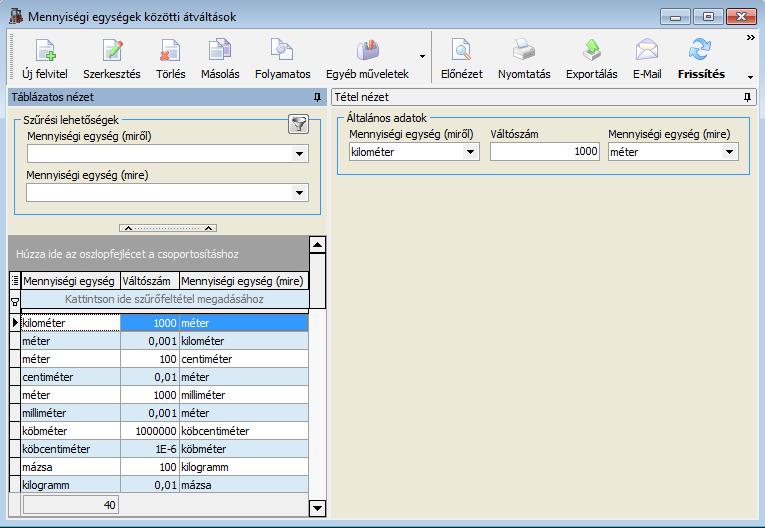Open the Előnézet preview icon
The height and width of the screenshot is (528, 765).
click(x=461, y=51)
